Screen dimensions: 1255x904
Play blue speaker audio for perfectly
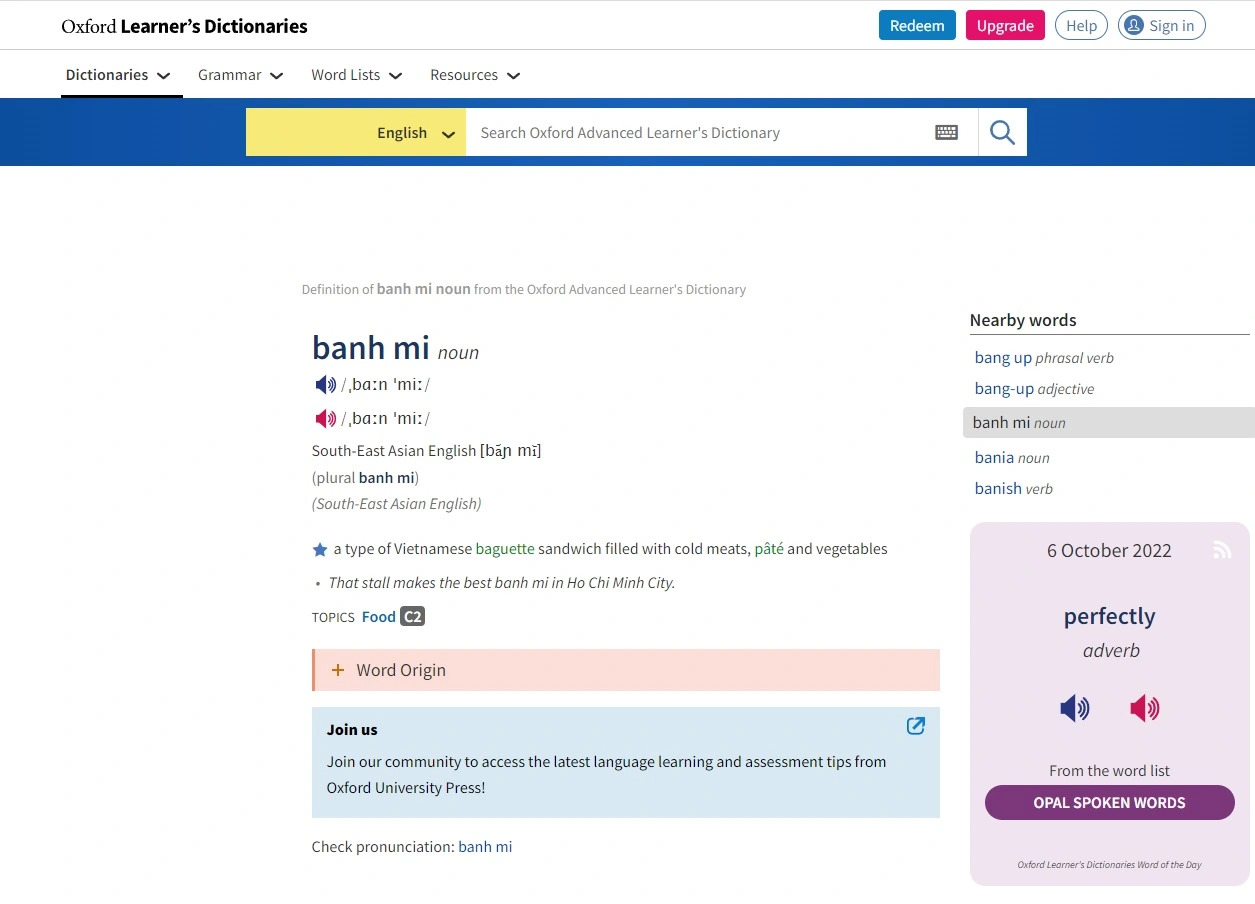[1074, 708]
